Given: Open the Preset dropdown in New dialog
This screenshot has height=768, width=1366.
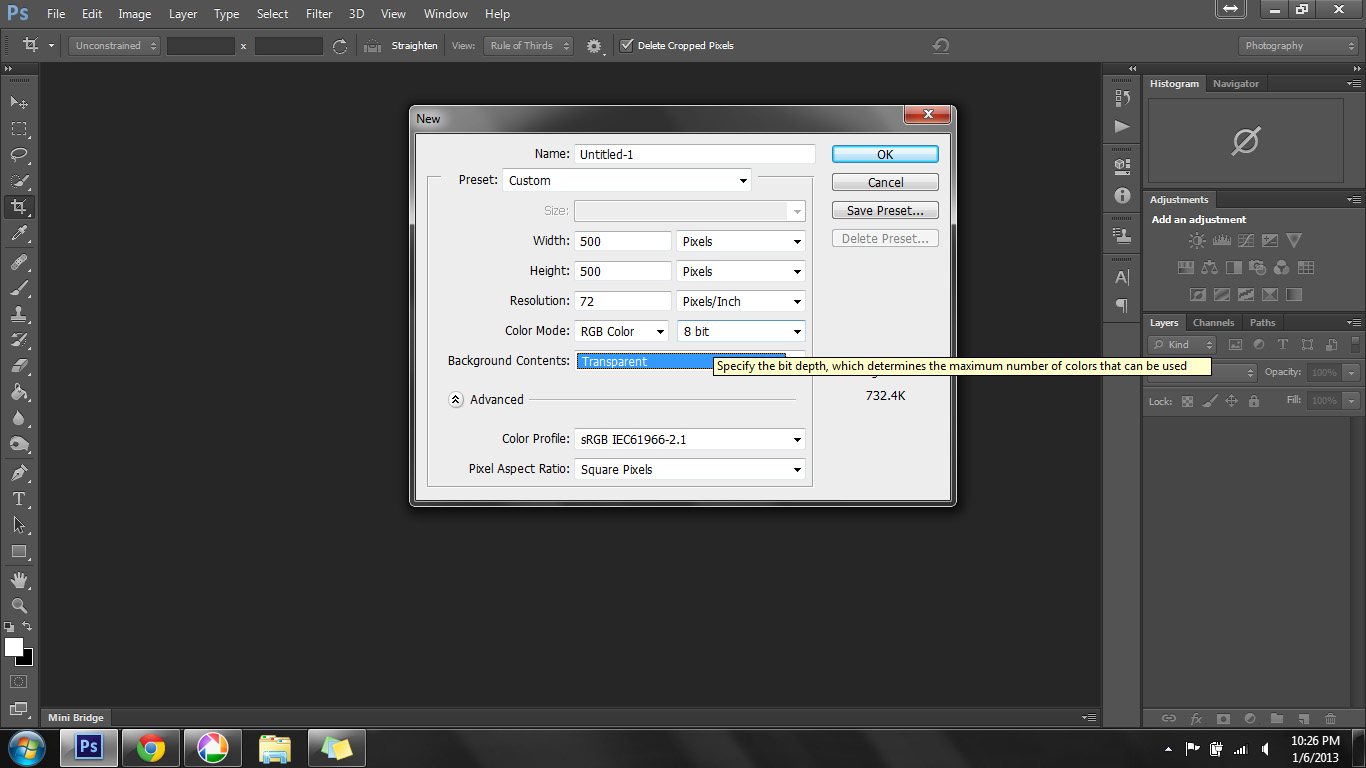Looking at the screenshot, I should 627,181.
